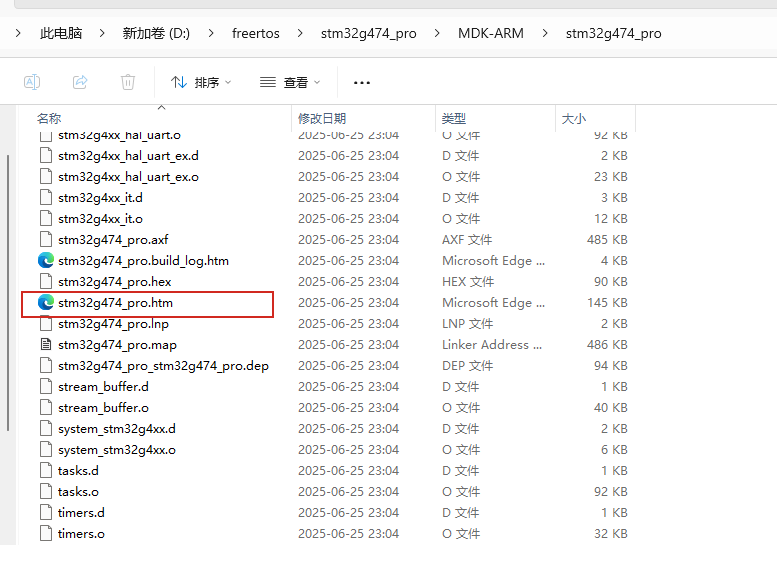Select stm32g474_pro_stm32g474_pro.dep file icon
Image resolution: width=777 pixels, height=561 pixels.
46,365
